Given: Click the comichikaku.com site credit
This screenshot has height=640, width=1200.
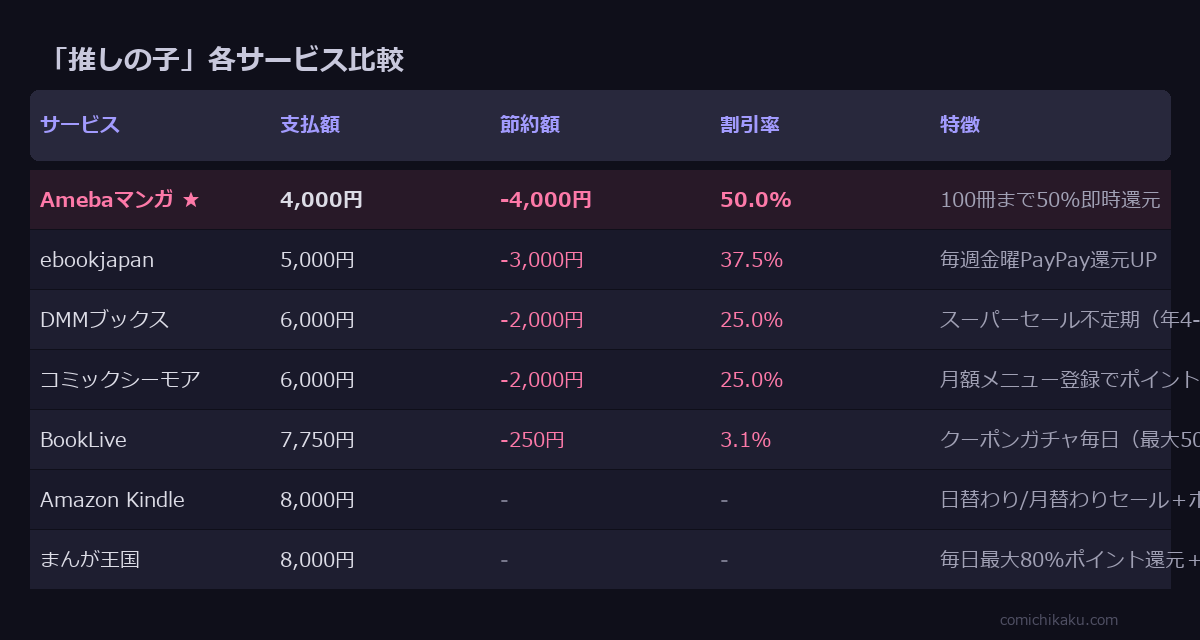Looking at the screenshot, I should coord(1059,620).
